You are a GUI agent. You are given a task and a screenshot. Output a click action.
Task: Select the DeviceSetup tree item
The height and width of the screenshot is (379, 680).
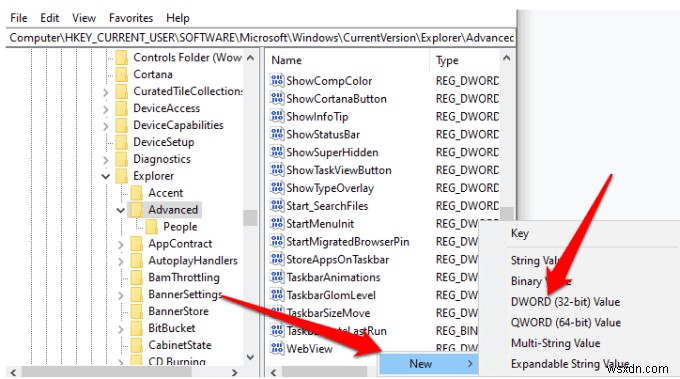point(163,142)
